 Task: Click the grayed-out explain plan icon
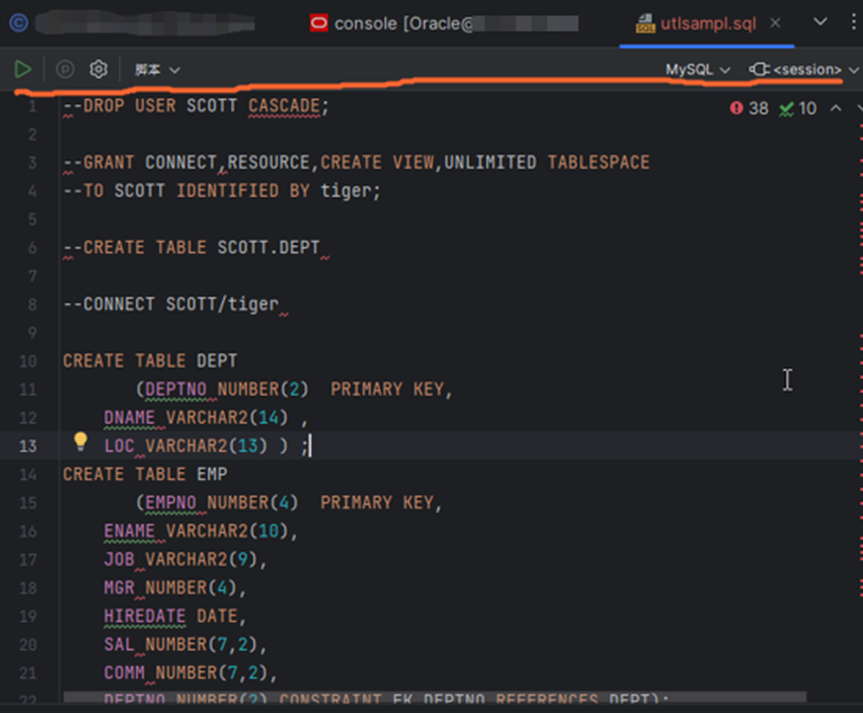(65, 69)
